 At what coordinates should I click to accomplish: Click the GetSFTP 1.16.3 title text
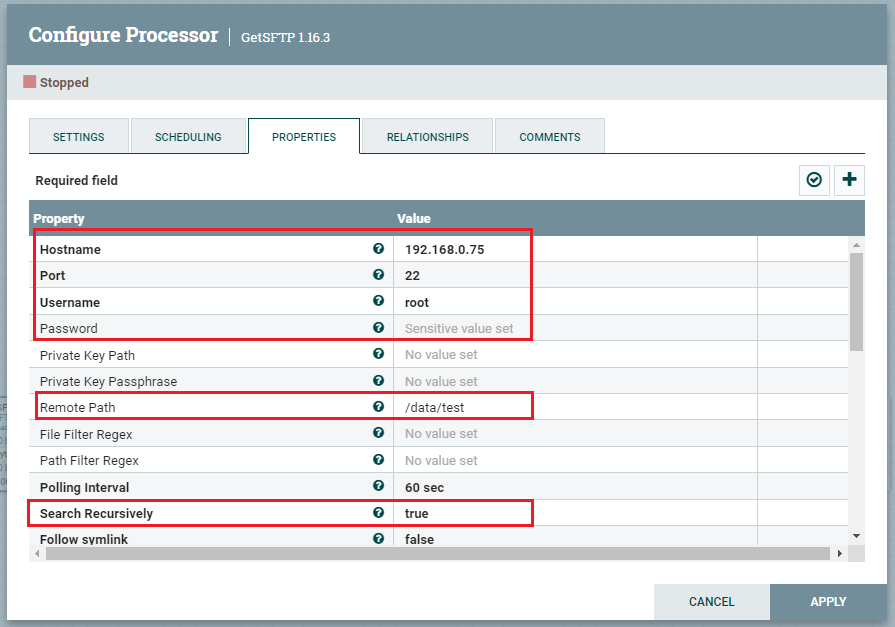click(x=285, y=37)
